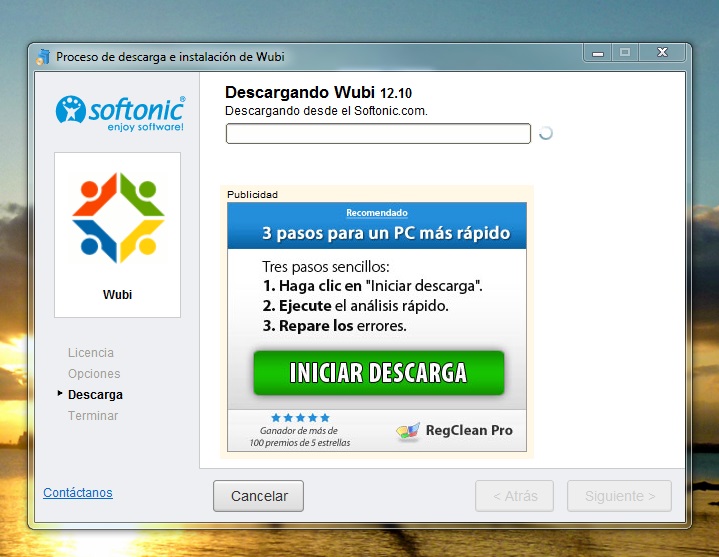Maximize the Wubi installer window
The height and width of the screenshot is (557, 719).
point(625,53)
